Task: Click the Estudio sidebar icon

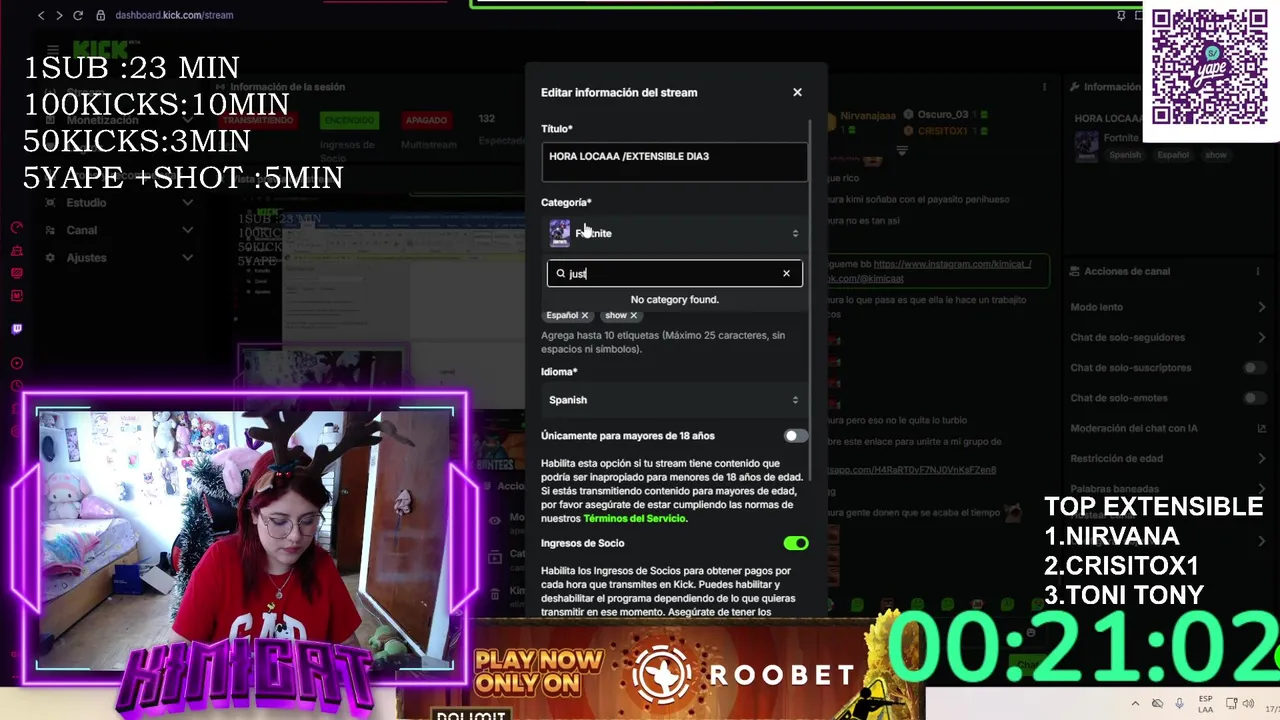Action: 51,203
